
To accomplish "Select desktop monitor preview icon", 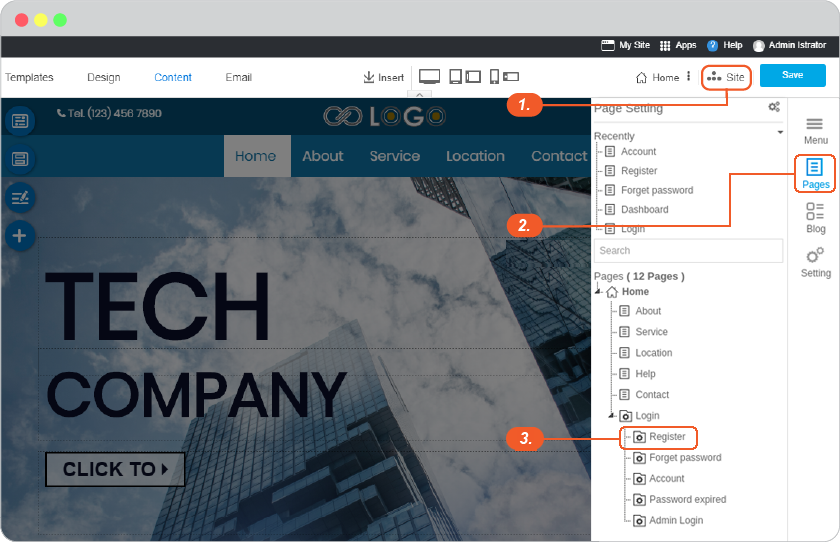I will click(x=429, y=77).
